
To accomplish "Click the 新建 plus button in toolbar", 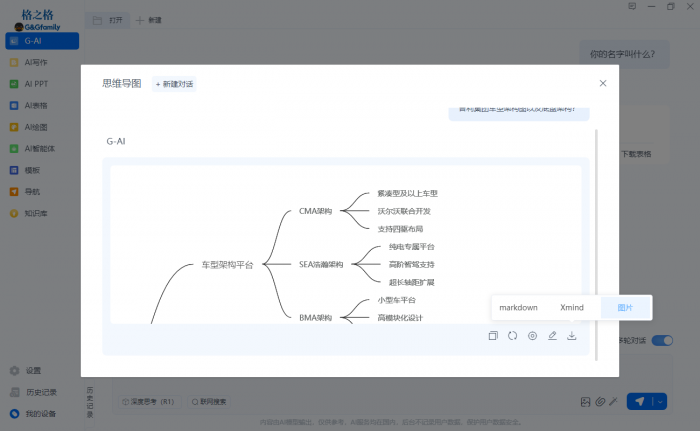I will point(149,20).
